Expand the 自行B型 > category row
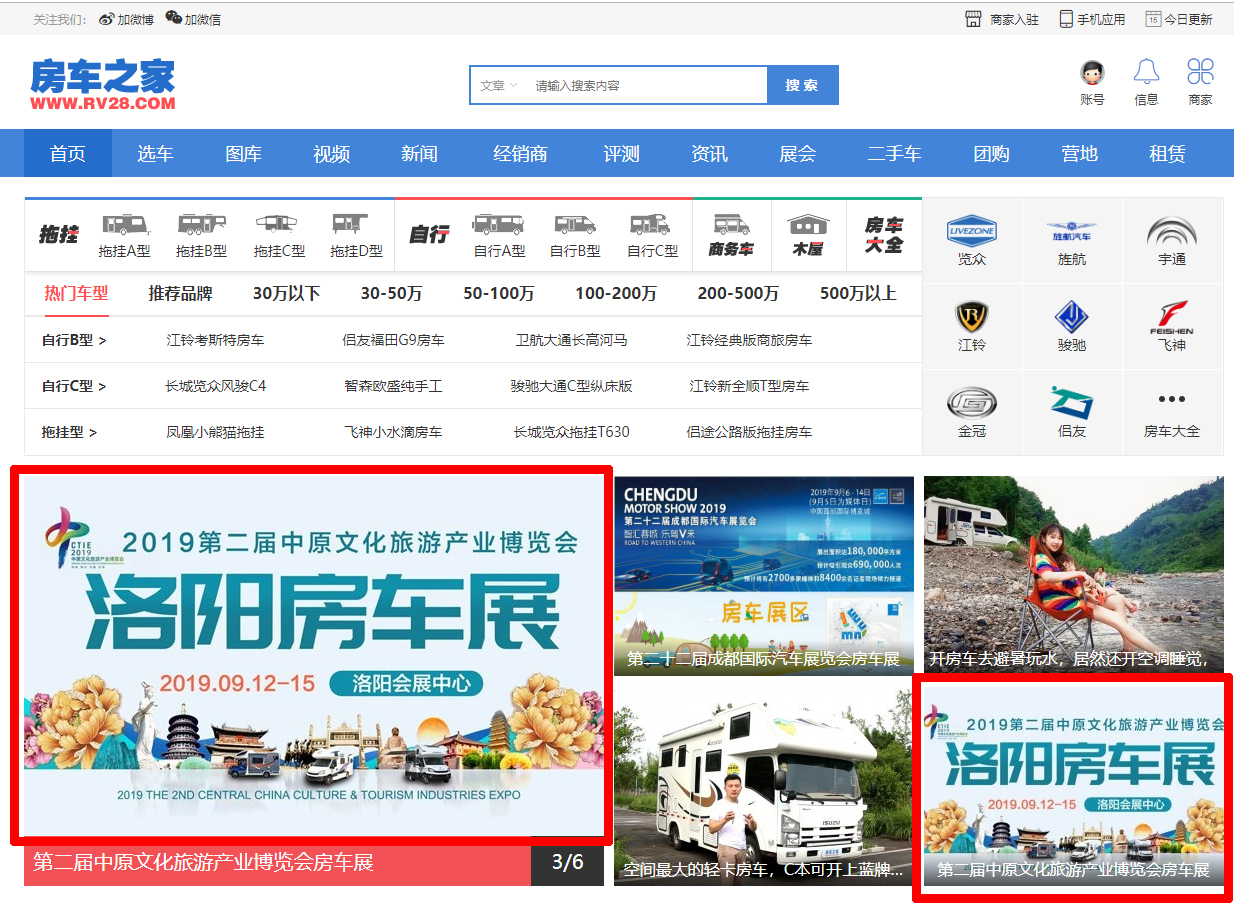 (x=74, y=340)
